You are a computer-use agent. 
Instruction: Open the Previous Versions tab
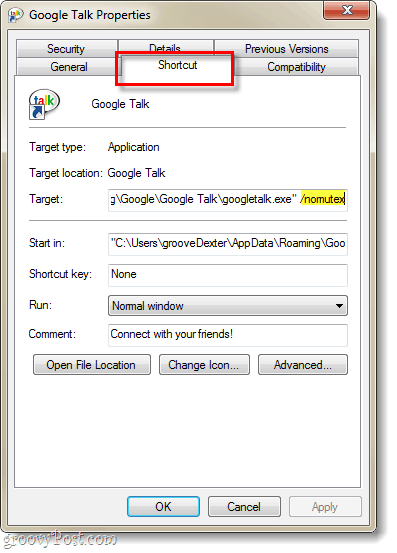pos(286,49)
